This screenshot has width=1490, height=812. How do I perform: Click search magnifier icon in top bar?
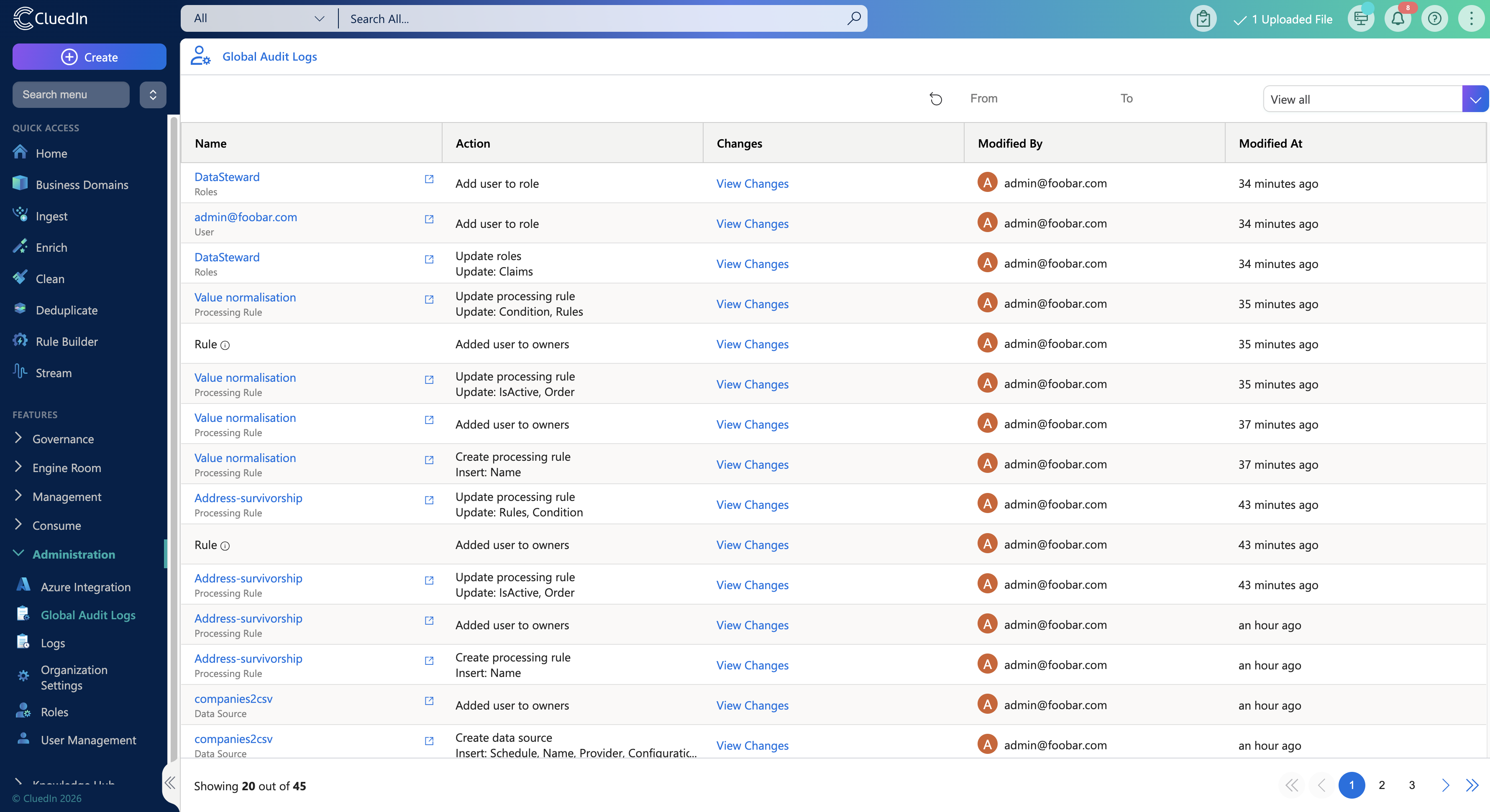(x=853, y=18)
